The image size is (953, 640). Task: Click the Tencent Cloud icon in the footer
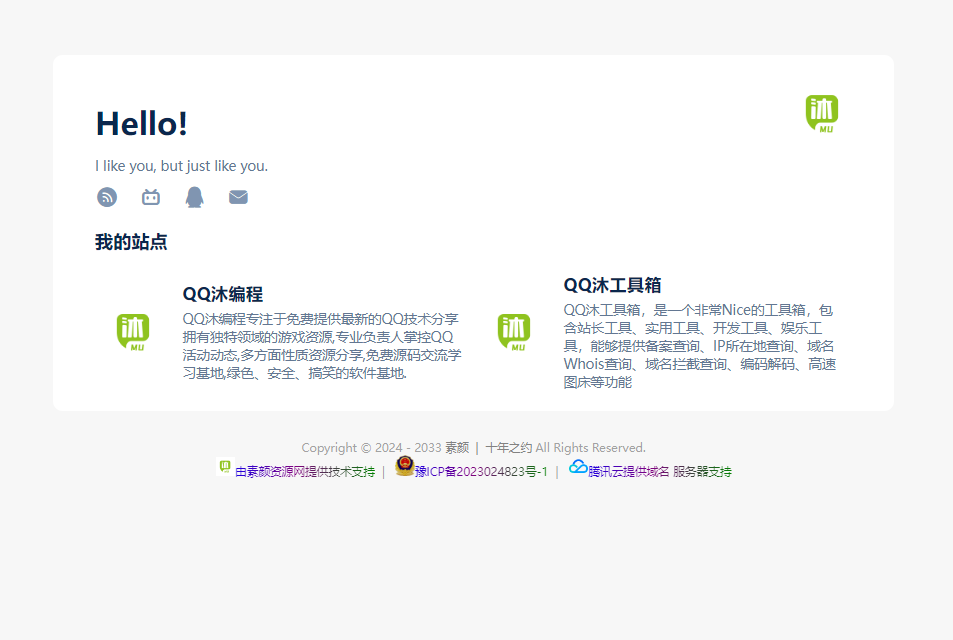578,467
